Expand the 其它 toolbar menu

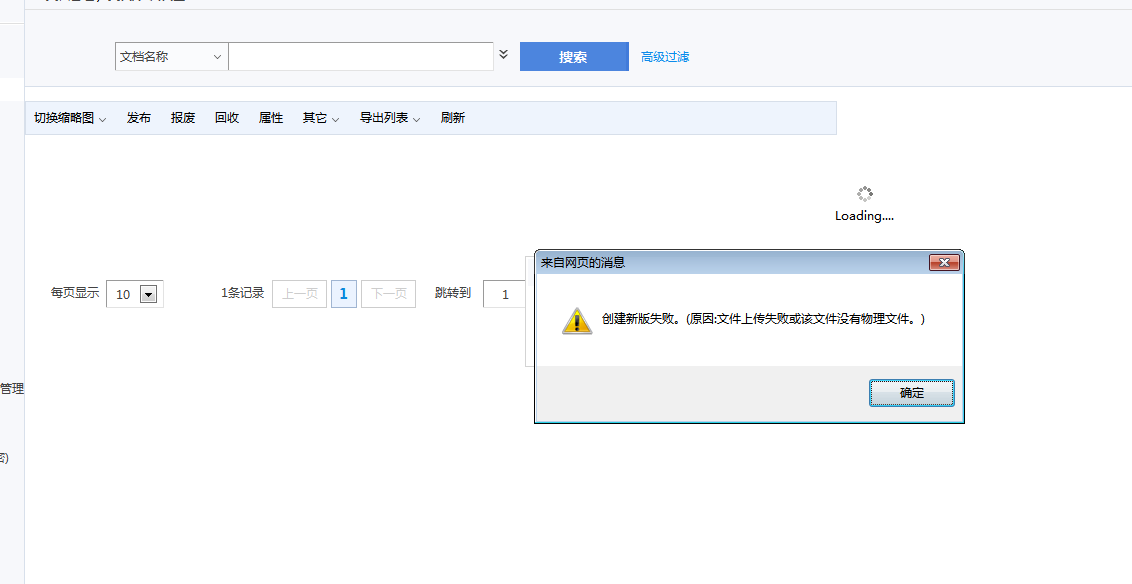(x=321, y=118)
